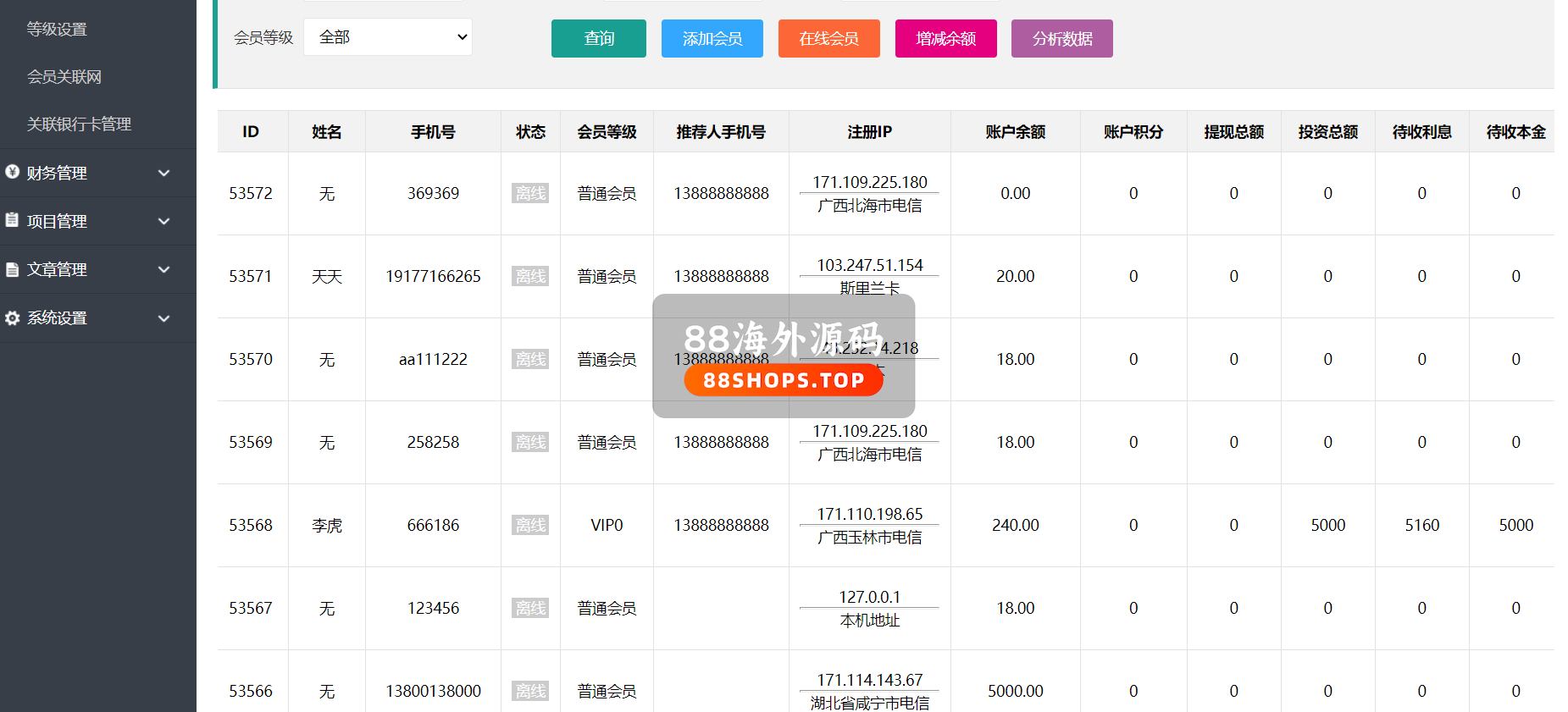Open 等级设置 in the sidebar
Viewport: 1568px width, 712px height.
[57, 29]
